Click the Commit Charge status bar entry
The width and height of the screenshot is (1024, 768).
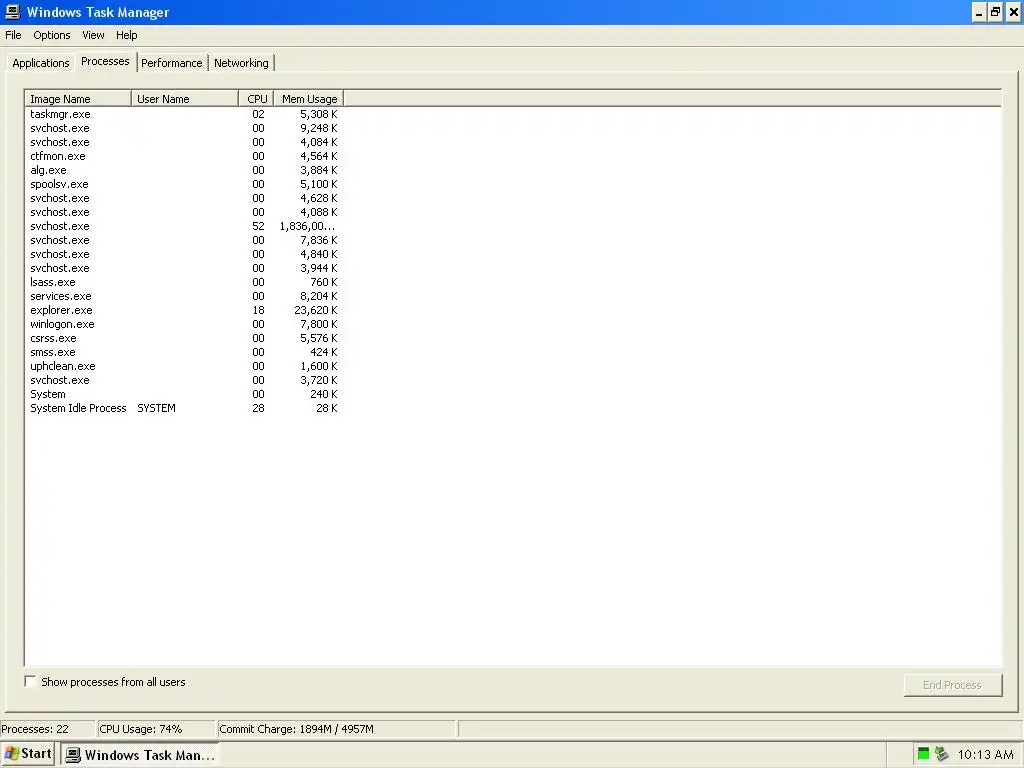click(x=336, y=729)
